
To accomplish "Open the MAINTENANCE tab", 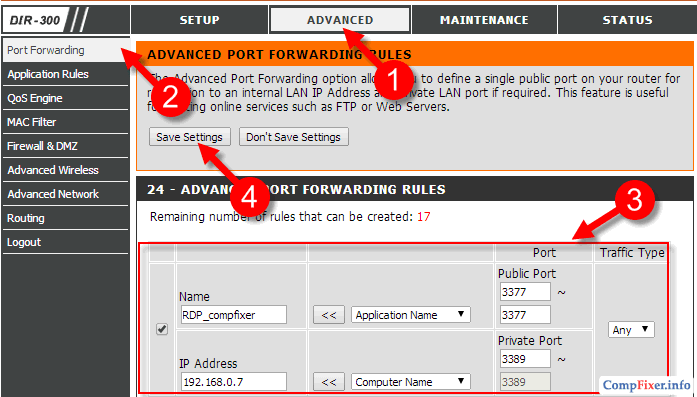I will click(x=484, y=20).
